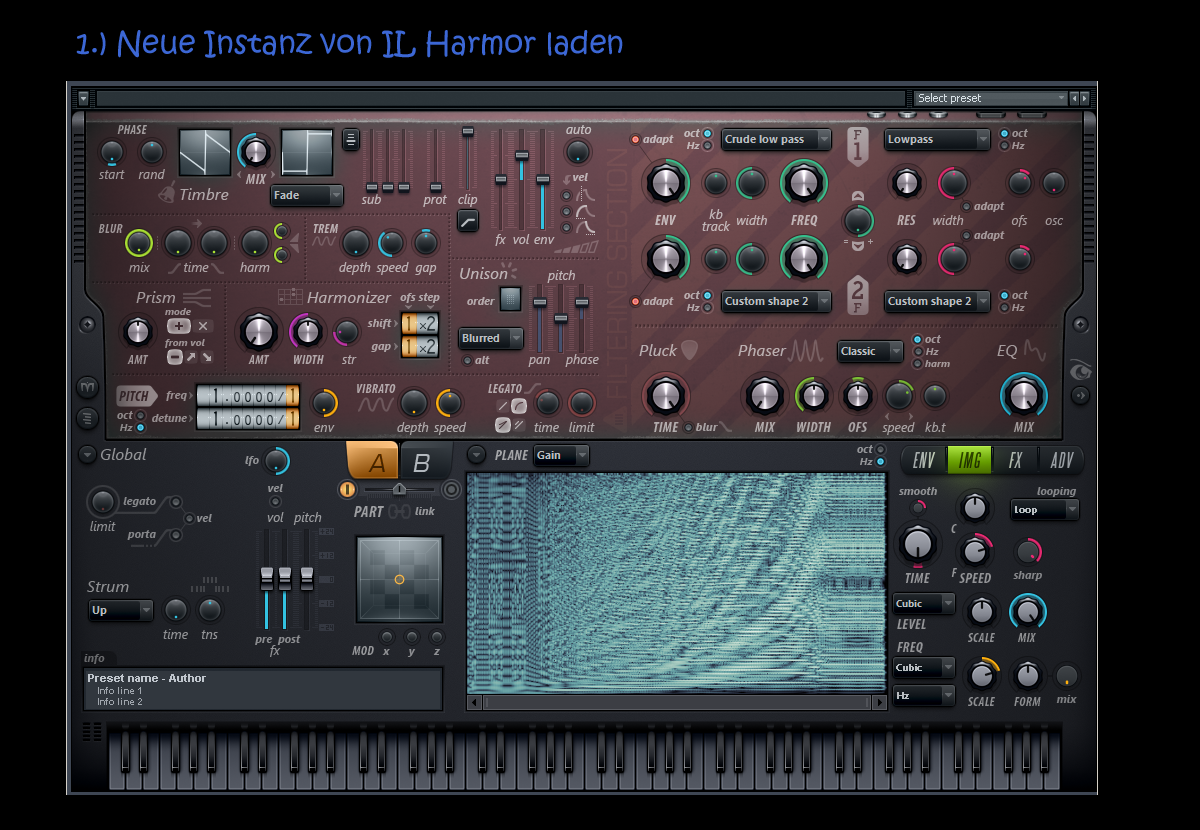Click the Timbre 2 square waveform display
The width and height of the screenshot is (1200, 830).
pos(307,153)
